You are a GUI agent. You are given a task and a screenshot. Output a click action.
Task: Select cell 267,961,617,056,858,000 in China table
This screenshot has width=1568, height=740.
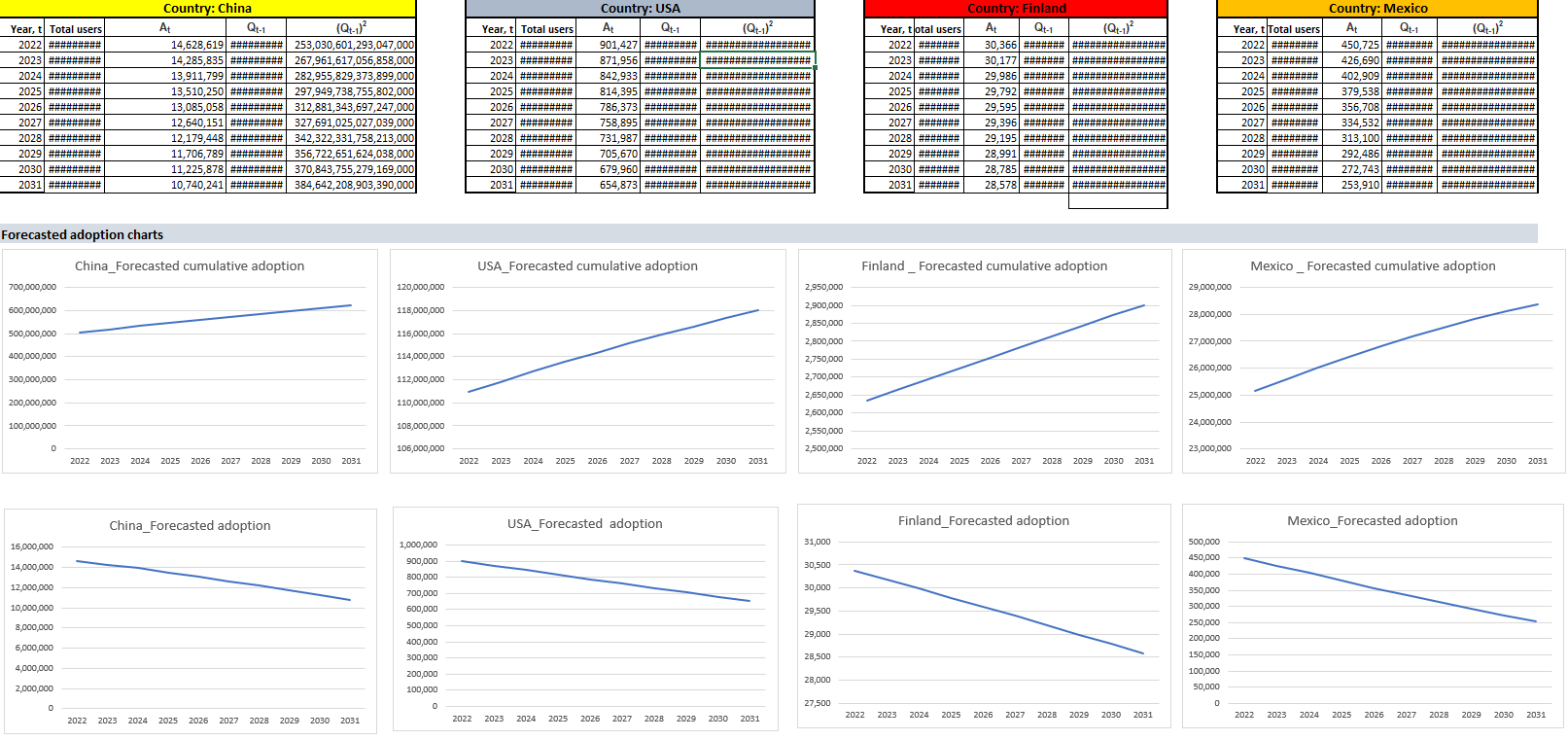tap(351, 60)
